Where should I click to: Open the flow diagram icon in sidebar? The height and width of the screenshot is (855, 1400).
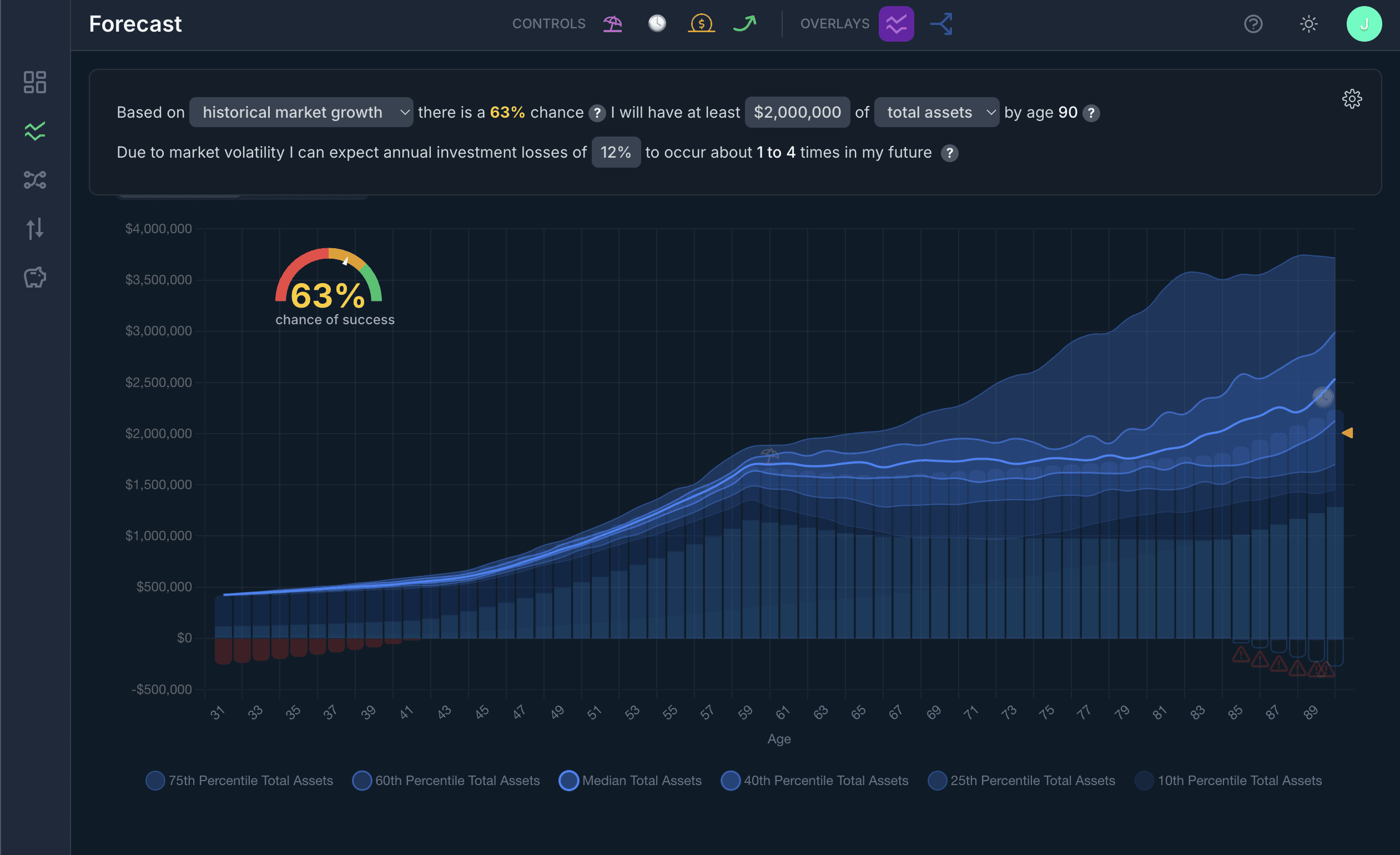[34, 180]
